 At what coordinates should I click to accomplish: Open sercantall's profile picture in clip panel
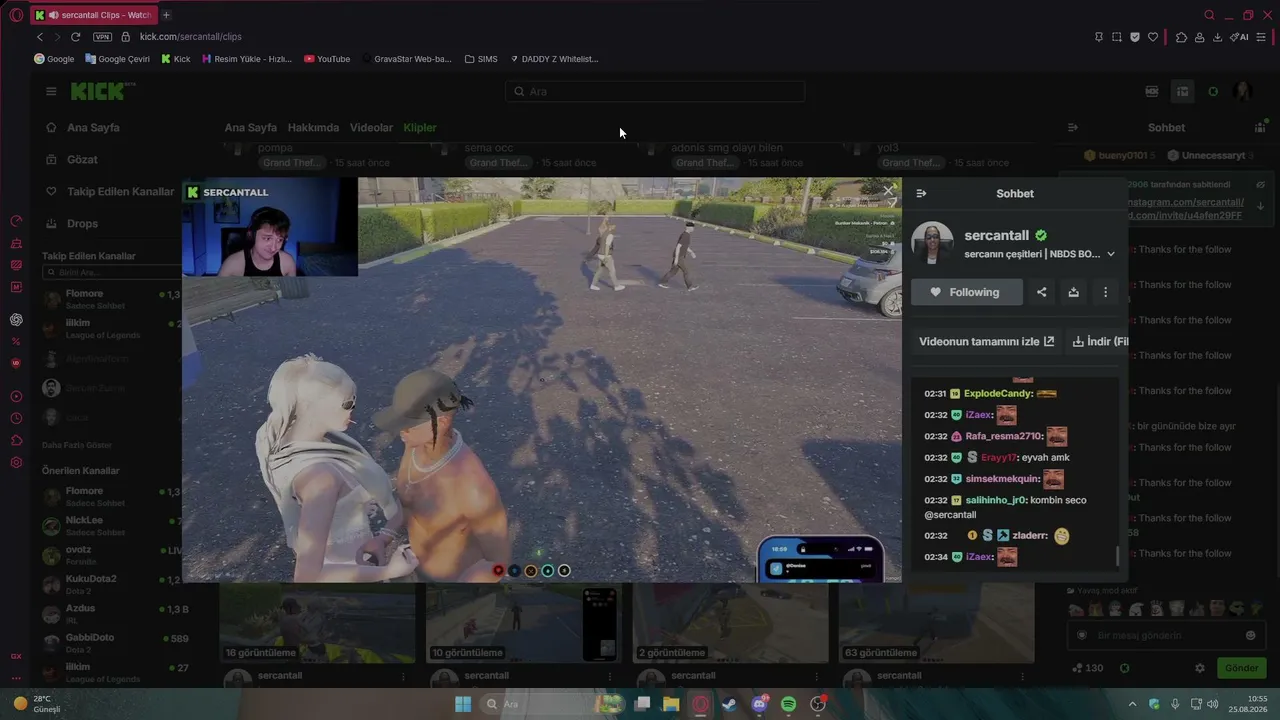932,243
